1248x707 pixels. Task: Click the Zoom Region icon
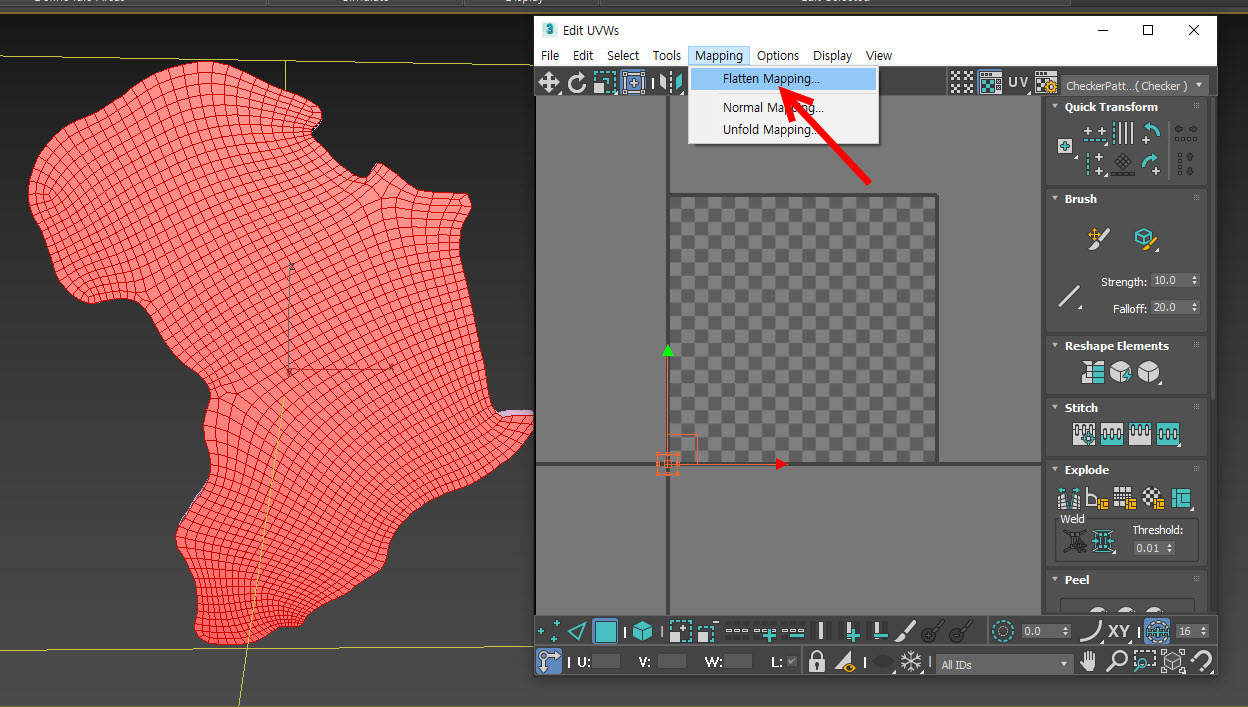pos(1145,661)
